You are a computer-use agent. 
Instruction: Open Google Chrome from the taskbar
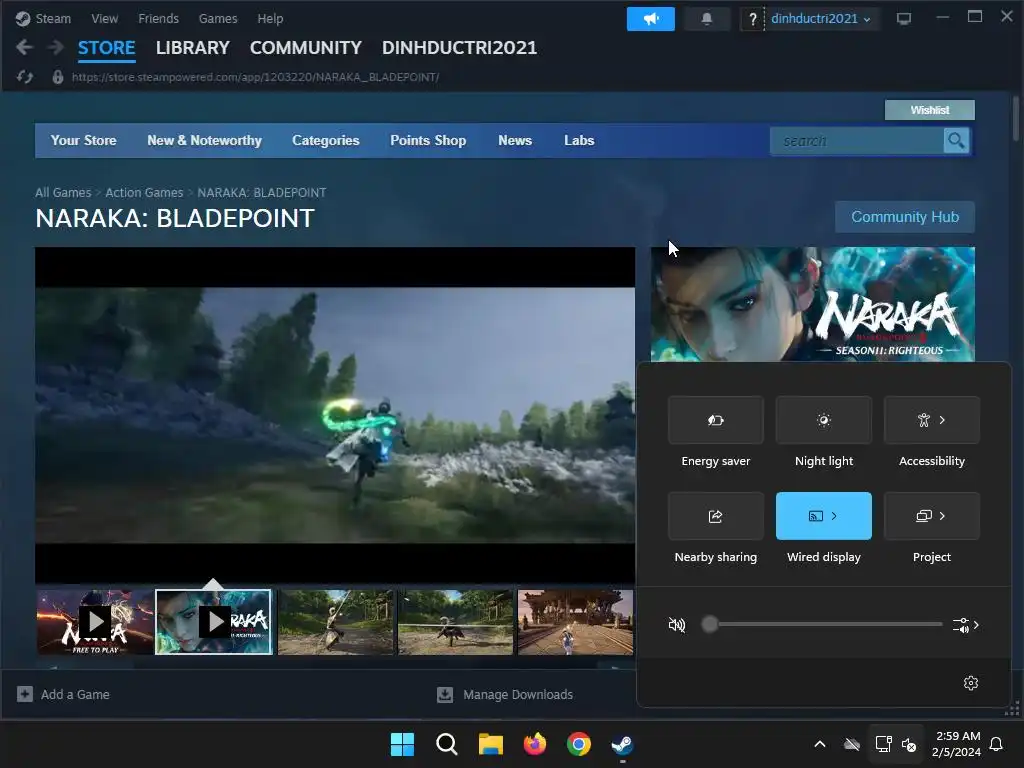click(579, 744)
